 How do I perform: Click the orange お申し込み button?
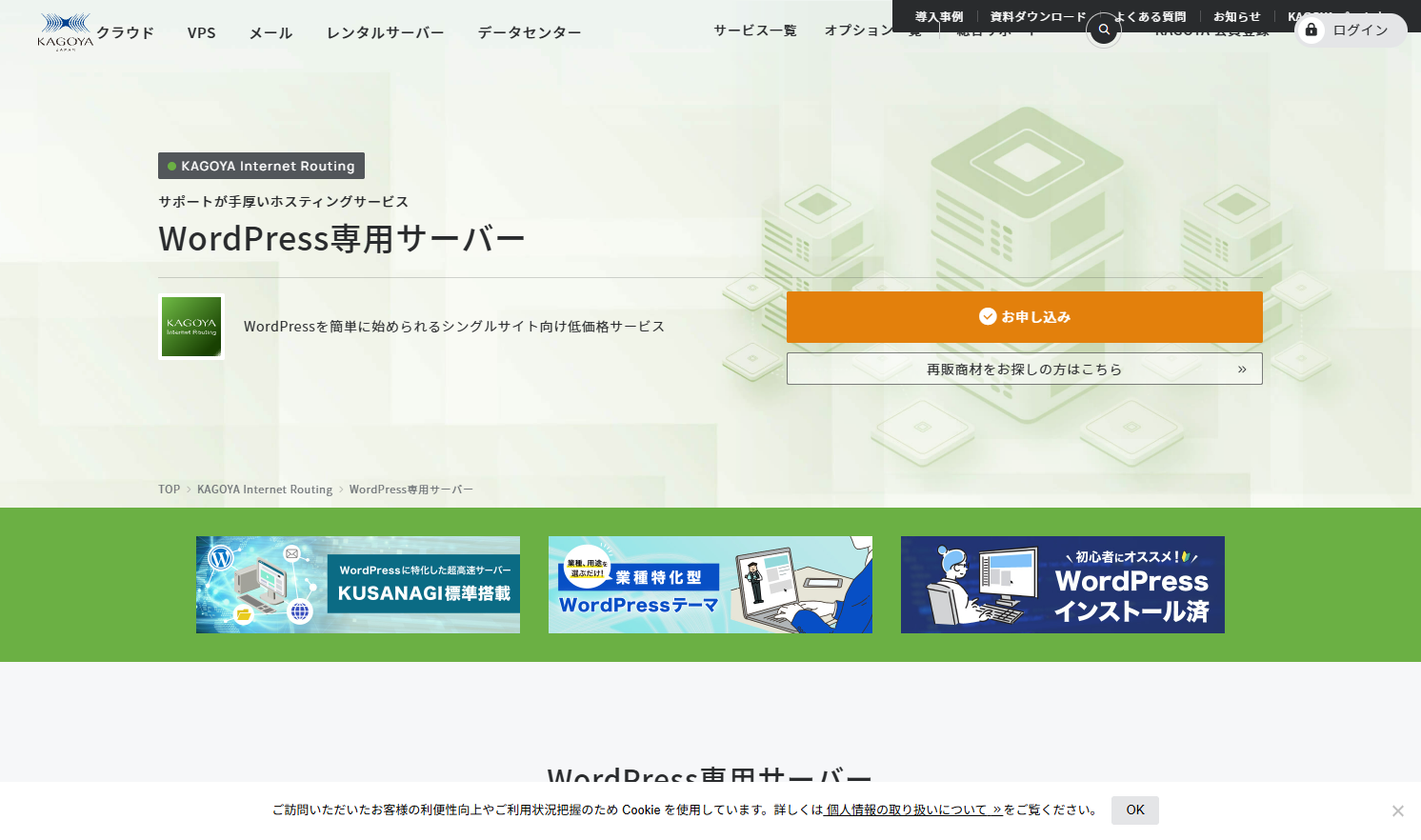[x=1025, y=317]
